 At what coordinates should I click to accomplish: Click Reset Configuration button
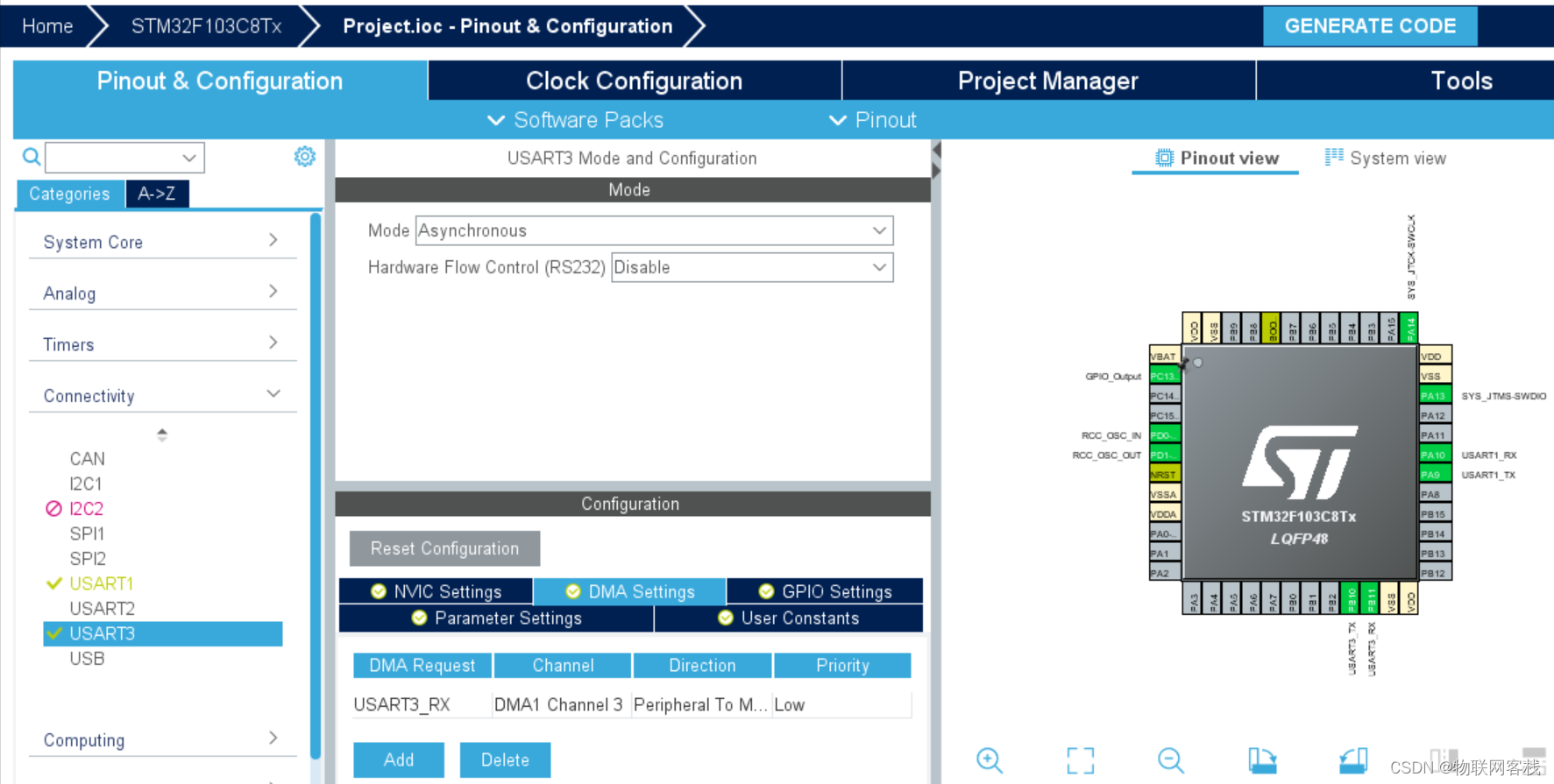444,548
